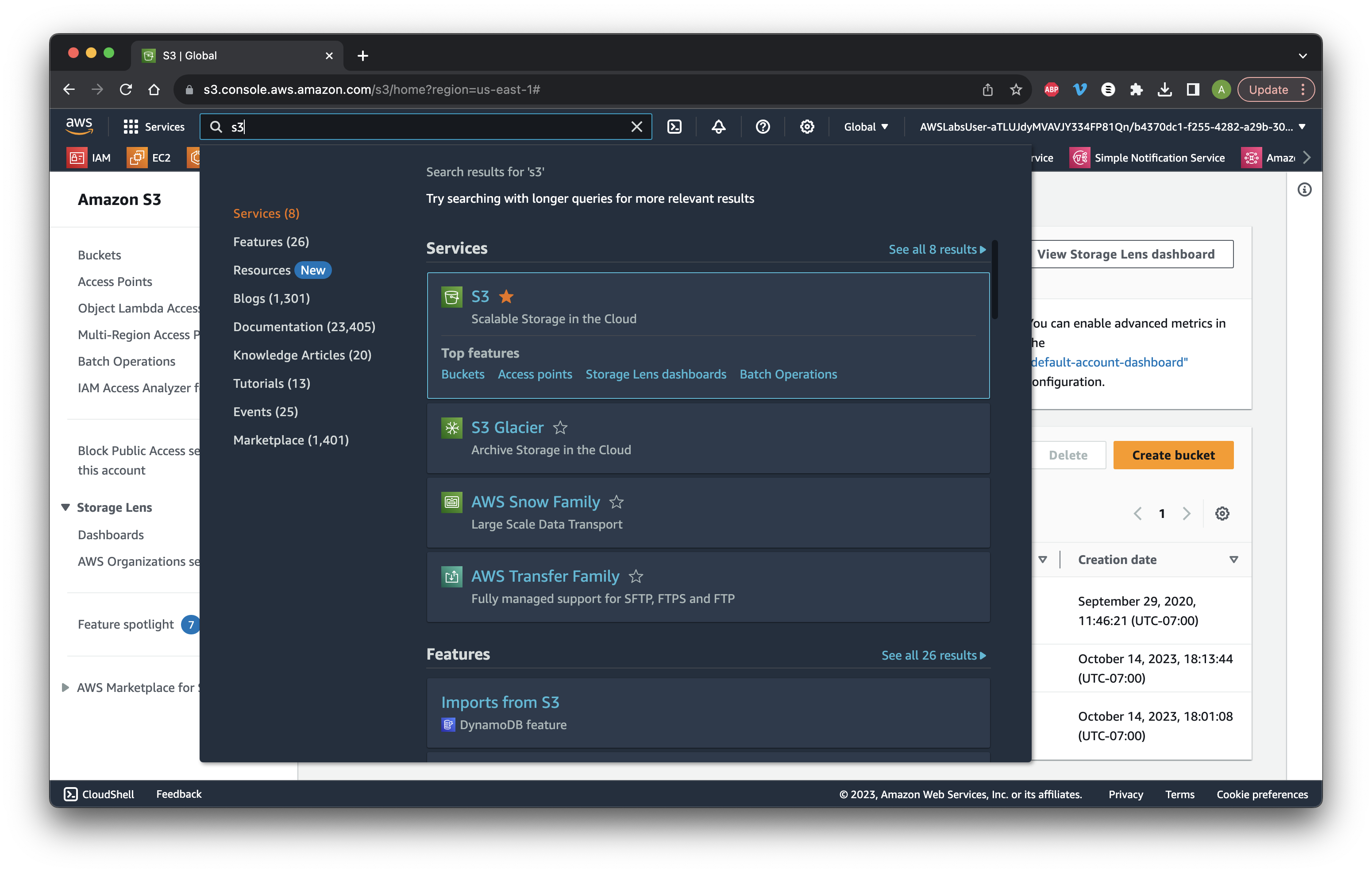Open the AWSLabsUser account dropdown
Image resolution: width=1372 pixels, height=873 pixels.
pyautogui.click(x=1112, y=127)
